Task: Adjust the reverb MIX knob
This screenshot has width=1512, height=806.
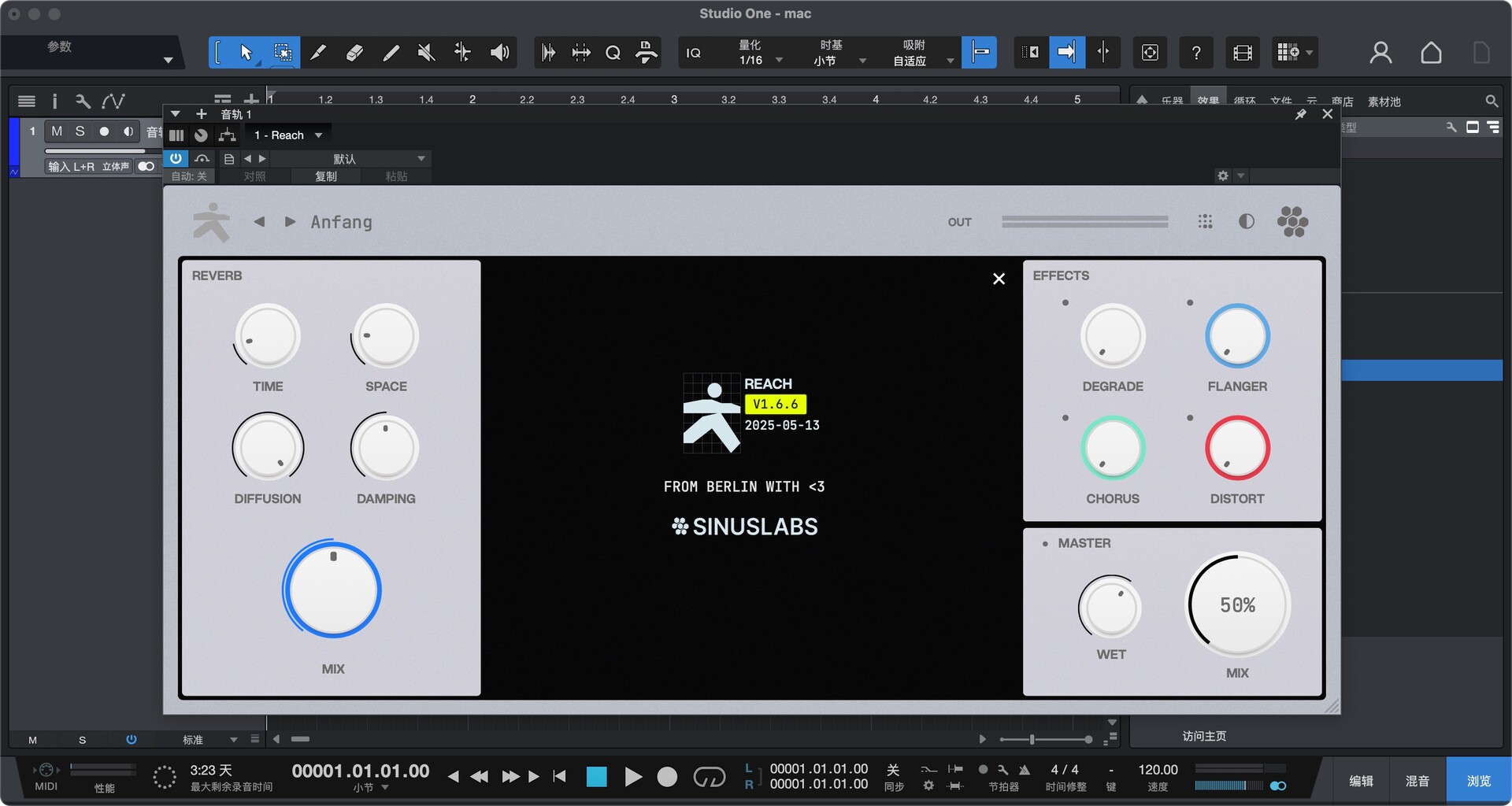Action: (x=332, y=590)
